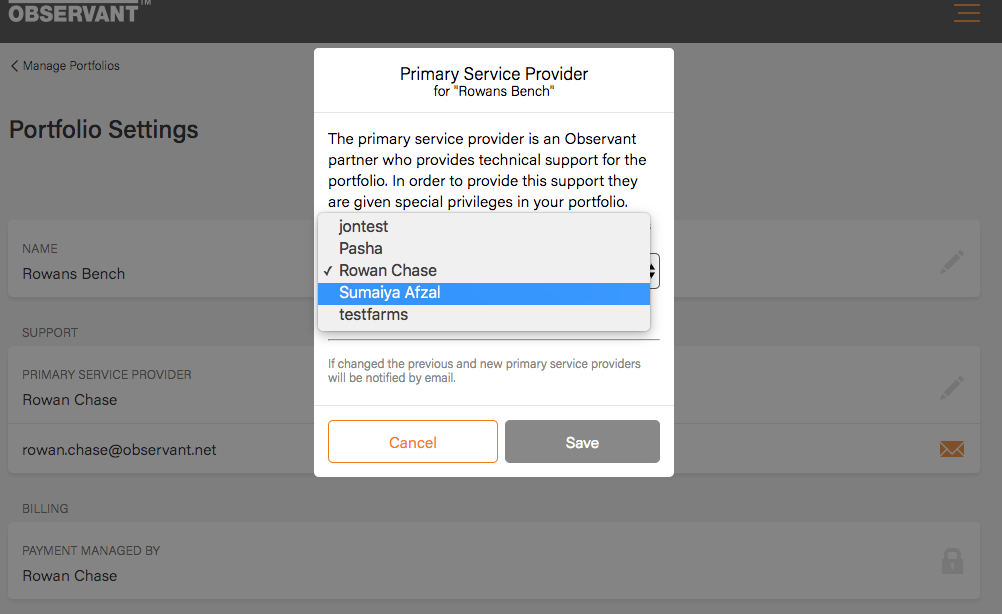Click the lock icon beside Payment Managed By

point(952,562)
